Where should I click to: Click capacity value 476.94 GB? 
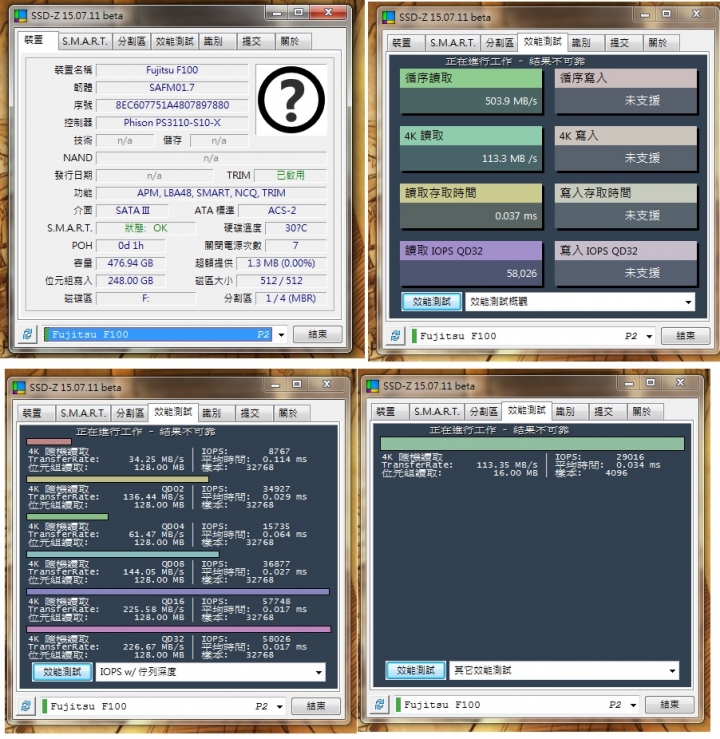(x=131, y=263)
